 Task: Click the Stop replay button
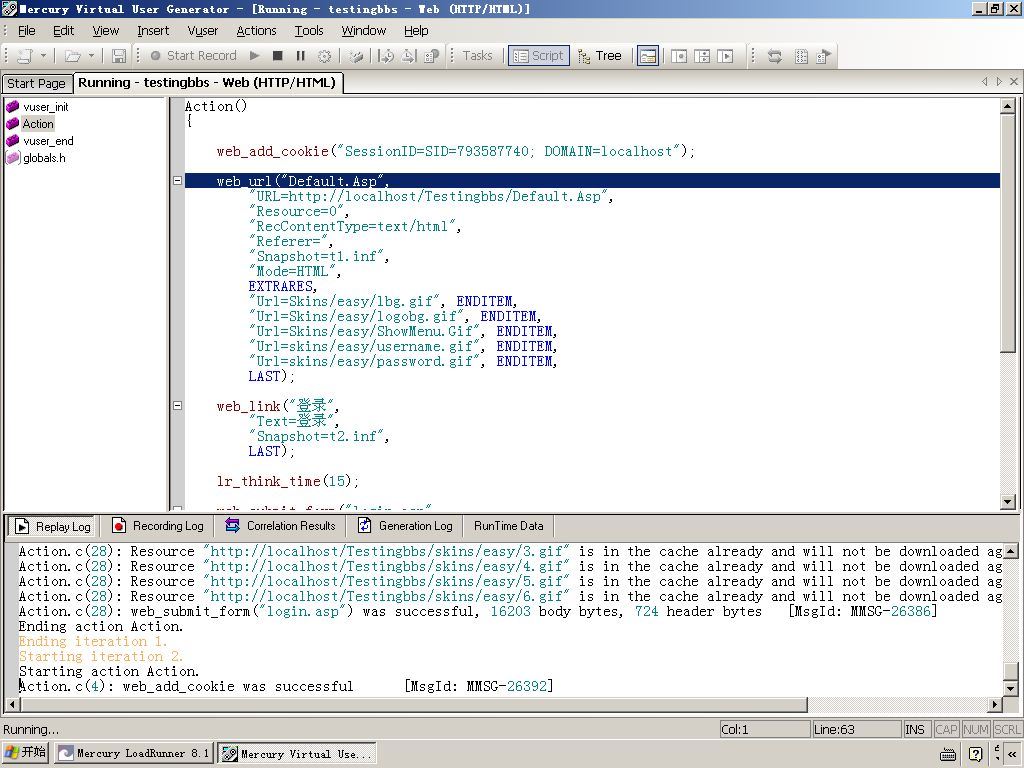point(278,56)
